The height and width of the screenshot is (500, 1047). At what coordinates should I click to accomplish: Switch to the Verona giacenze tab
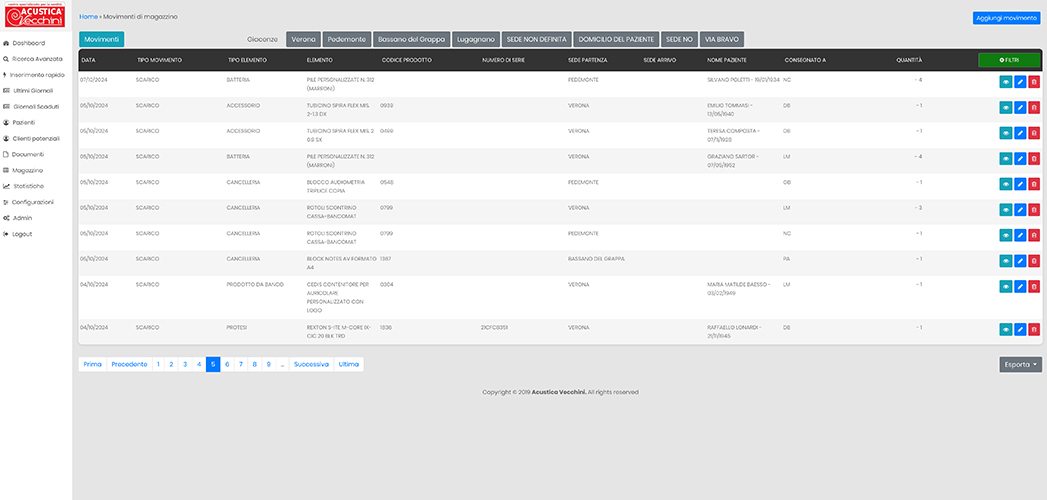click(303, 39)
